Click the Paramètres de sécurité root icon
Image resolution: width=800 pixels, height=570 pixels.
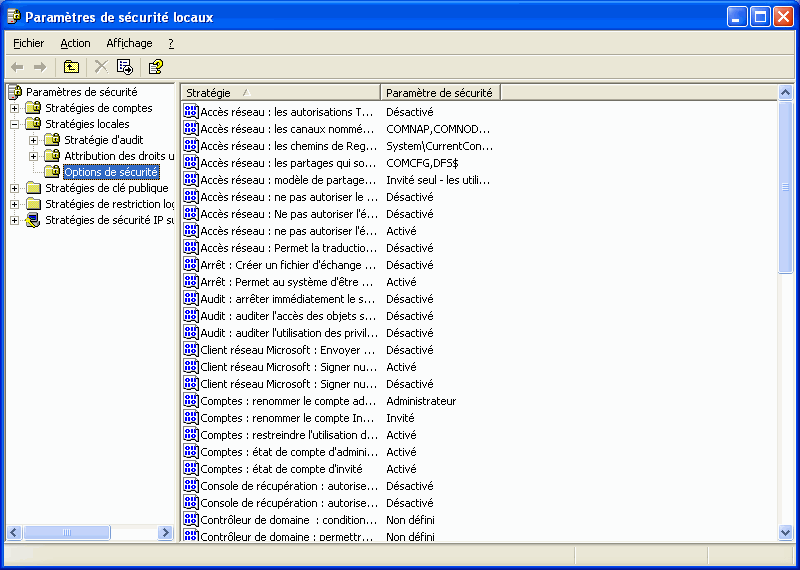(15, 92)
